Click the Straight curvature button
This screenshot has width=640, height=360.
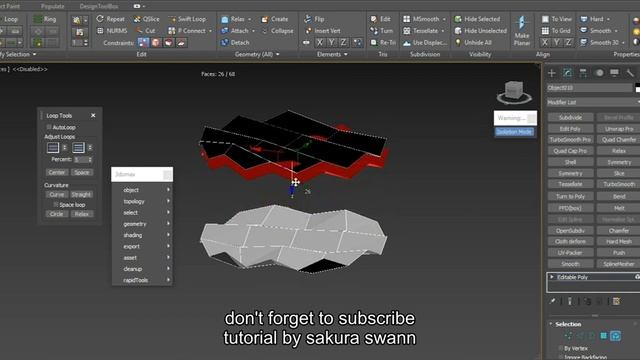(81, 194)
